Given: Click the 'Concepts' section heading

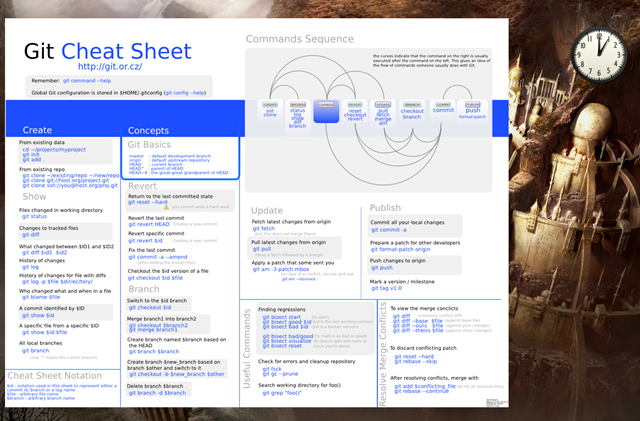Looking at the screenshot, I should click(148, 131).
